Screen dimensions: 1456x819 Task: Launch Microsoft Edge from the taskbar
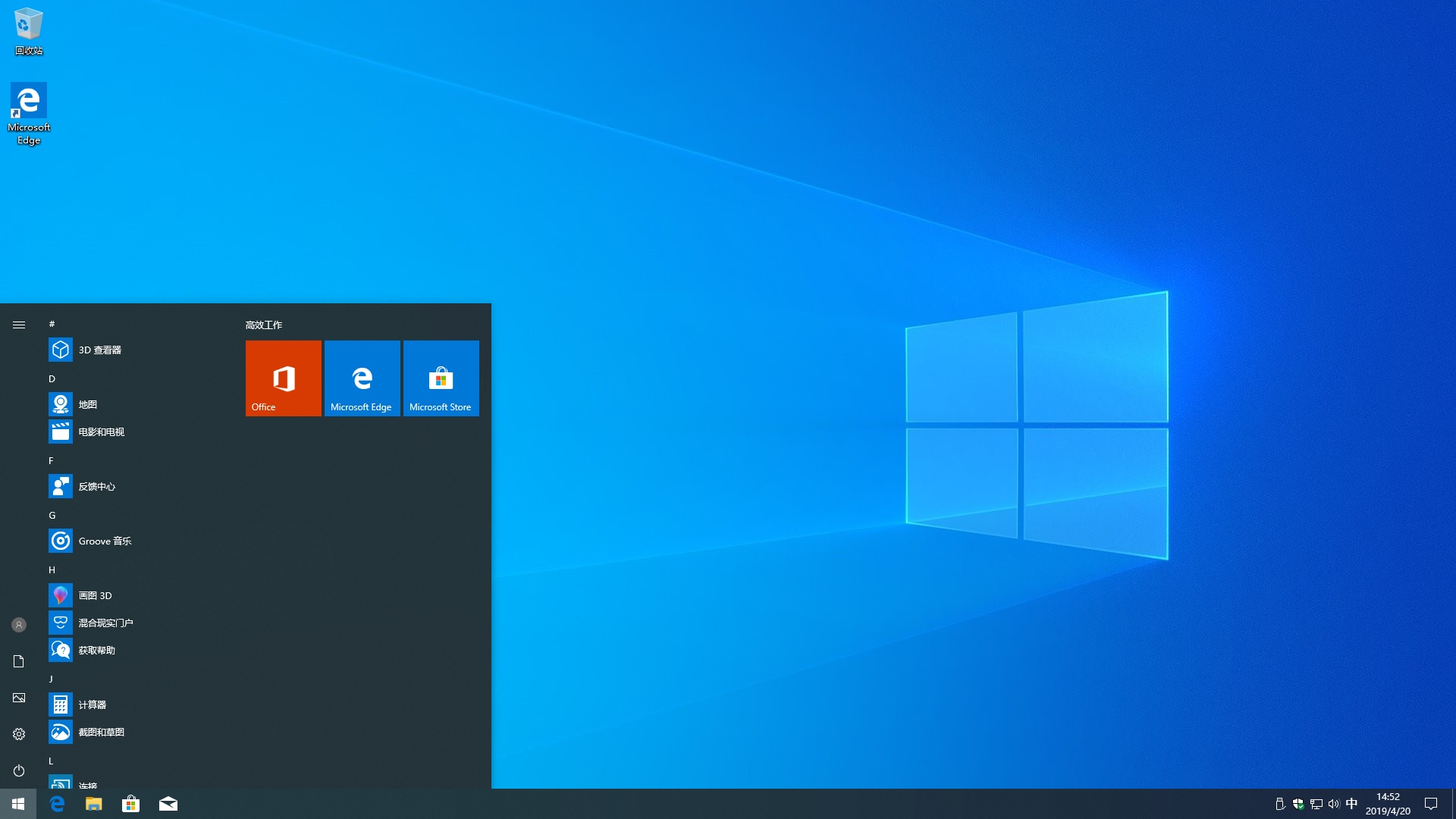55,803
